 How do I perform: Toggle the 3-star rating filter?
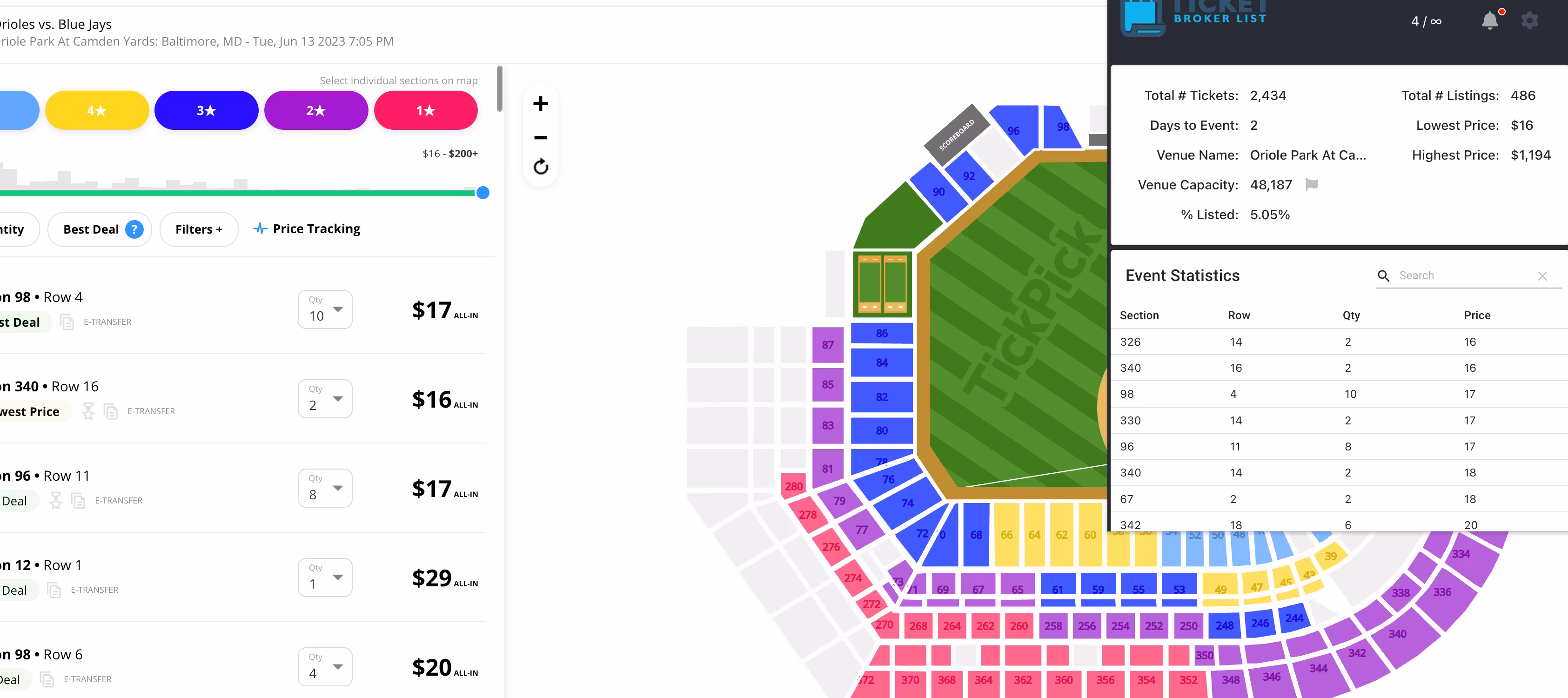coord(206,111)
